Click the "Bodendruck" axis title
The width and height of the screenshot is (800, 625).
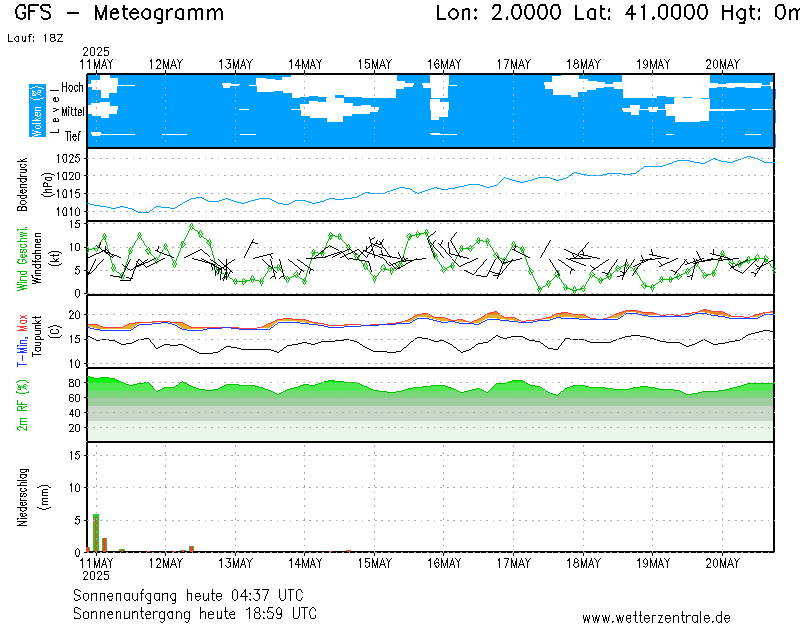click(22, 185)
